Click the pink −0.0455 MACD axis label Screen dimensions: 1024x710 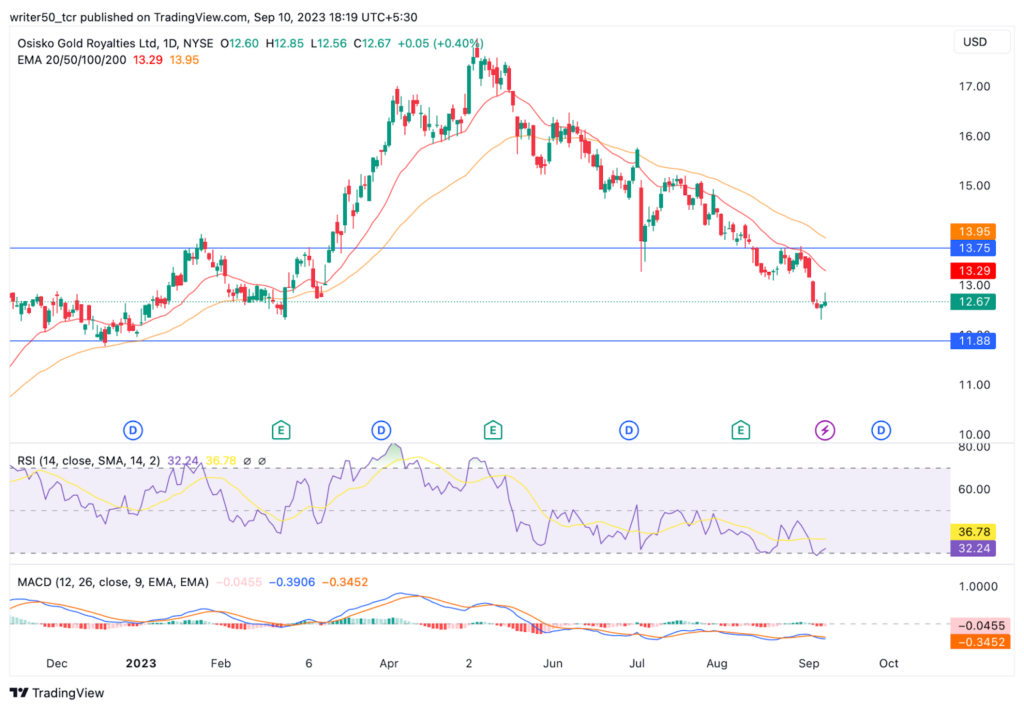click(x=980, y=625)
